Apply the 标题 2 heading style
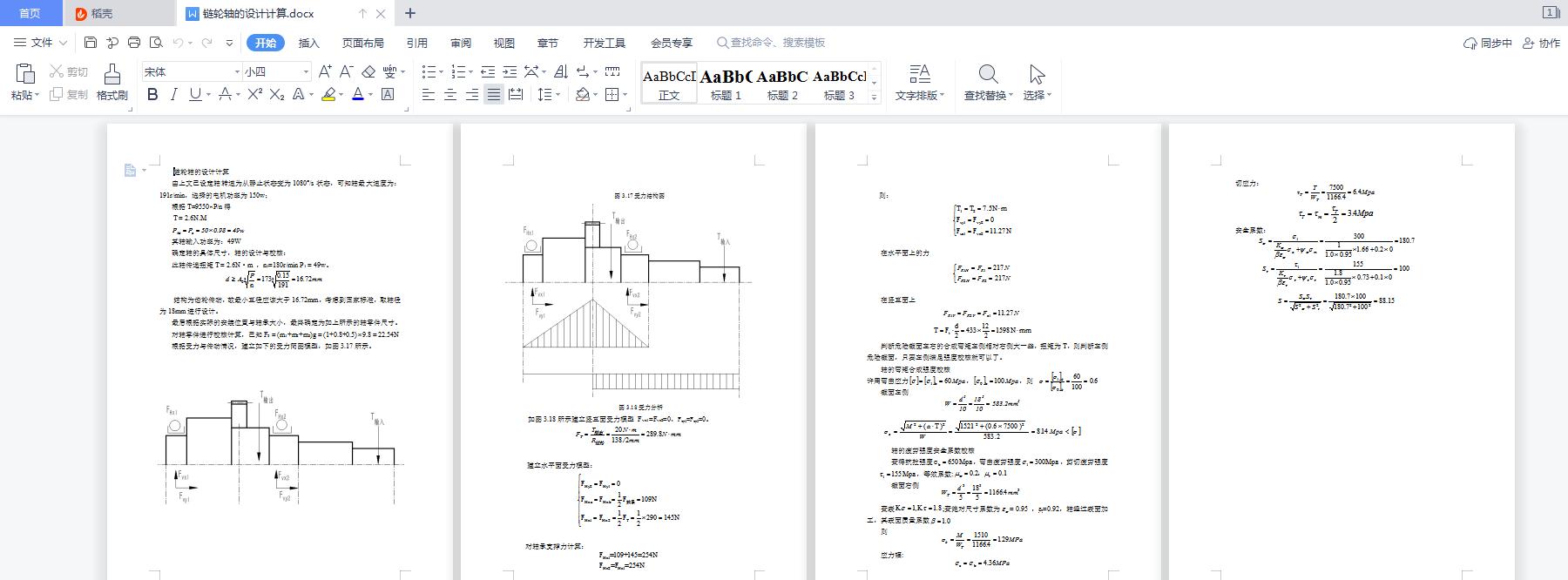The image size is (1568, 580). pos(782,84)
